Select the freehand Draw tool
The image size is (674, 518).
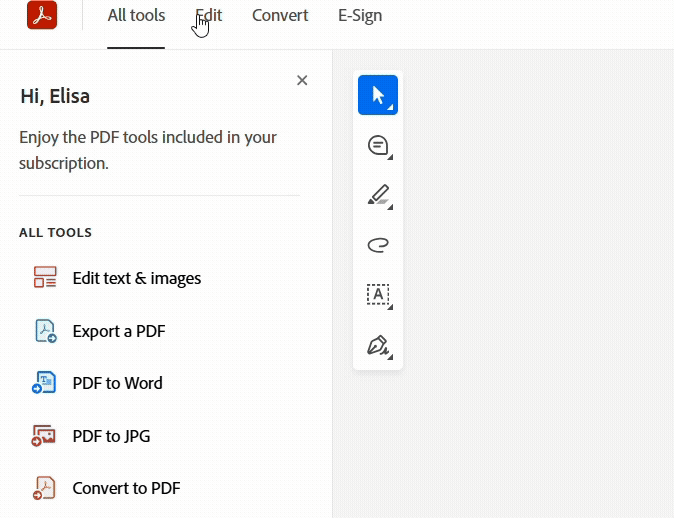378,245
